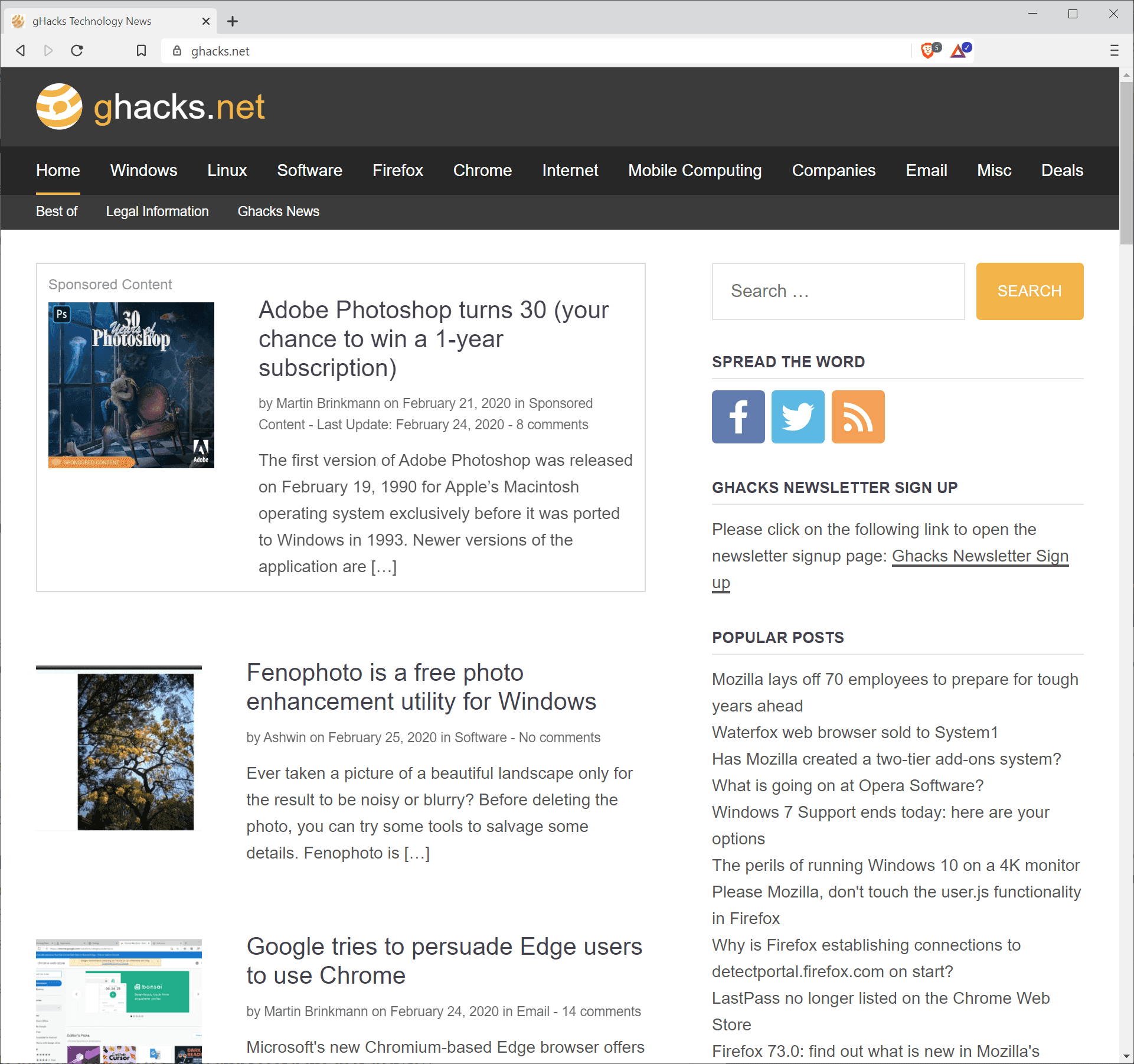Click inside the search input field

click(838, 291)
